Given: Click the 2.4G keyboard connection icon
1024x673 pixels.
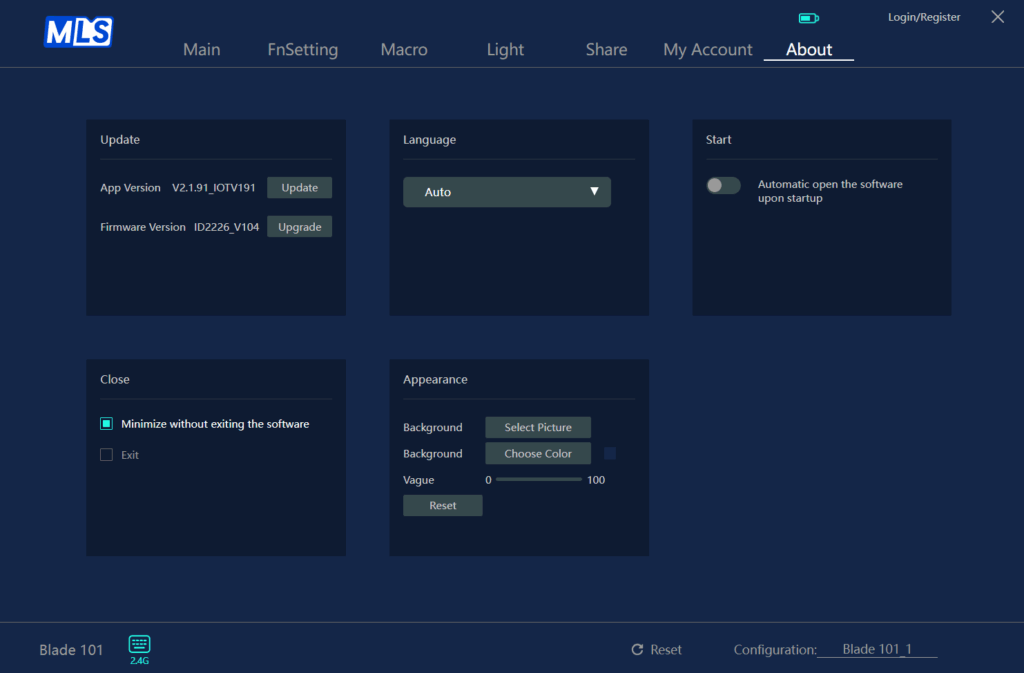Looking at the screenshot, I should 139,650.
